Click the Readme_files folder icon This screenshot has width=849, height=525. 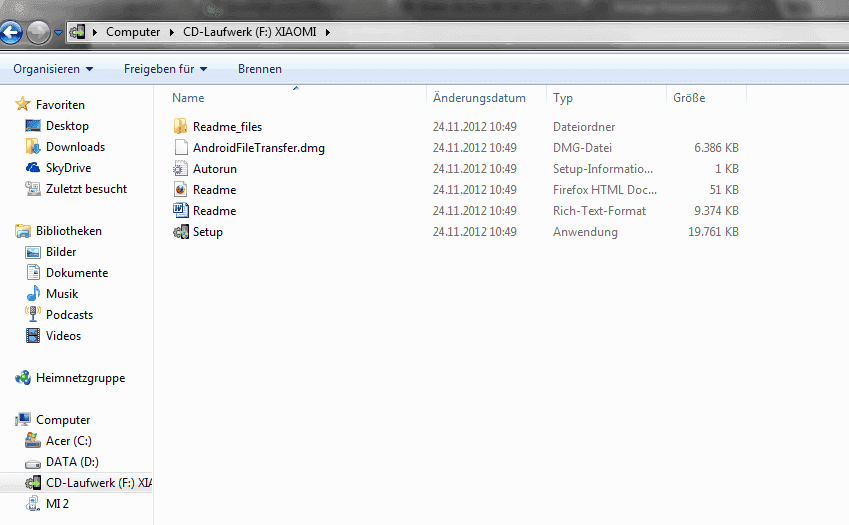(180, 126)
